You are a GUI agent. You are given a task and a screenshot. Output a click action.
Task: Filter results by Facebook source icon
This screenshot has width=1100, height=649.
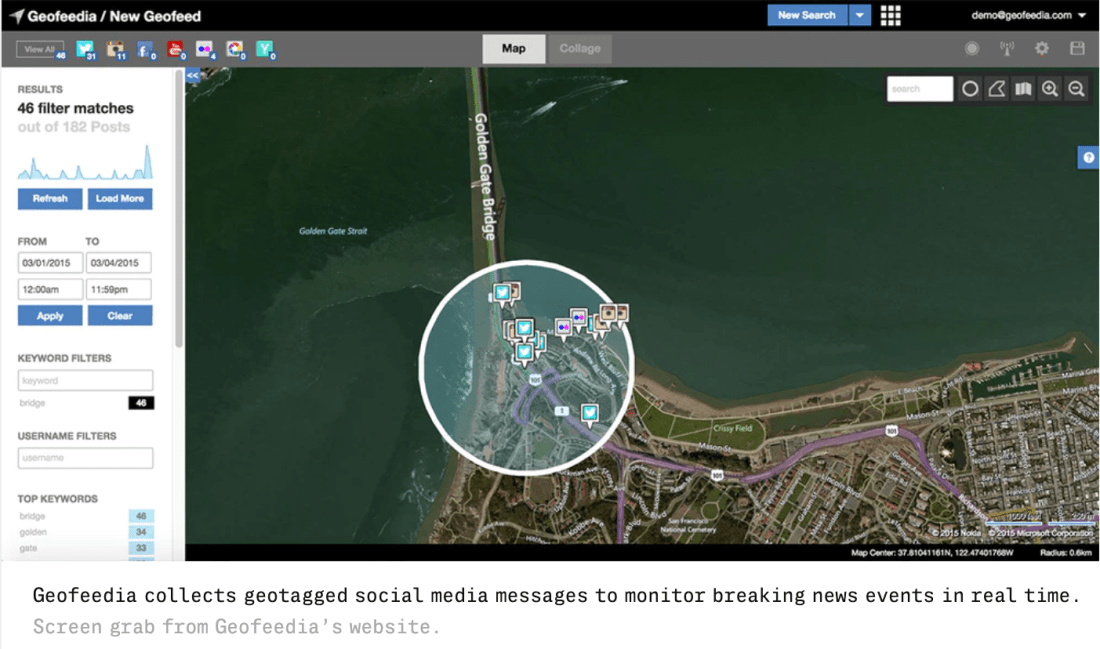145,49
